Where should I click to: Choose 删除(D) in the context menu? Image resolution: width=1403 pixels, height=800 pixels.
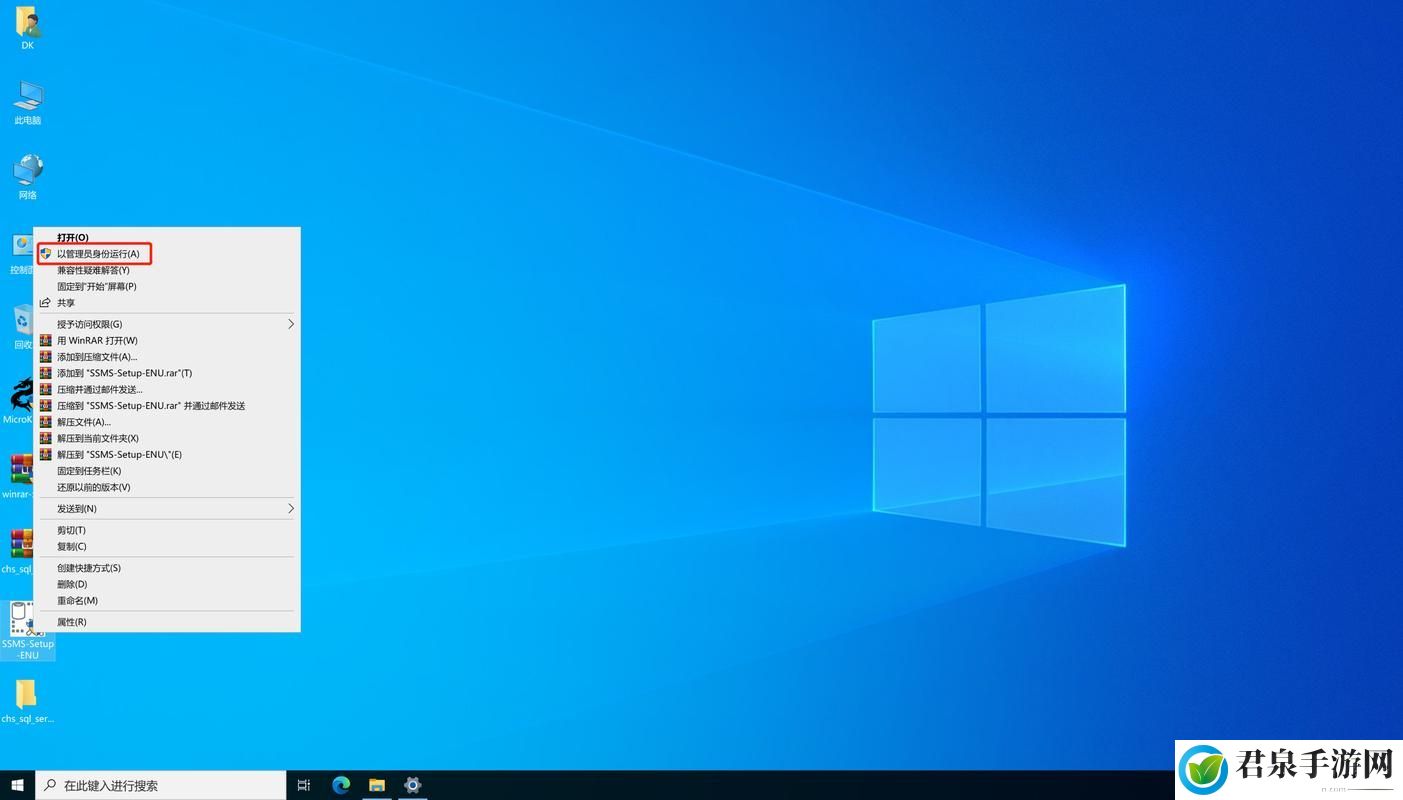point(167,584)
